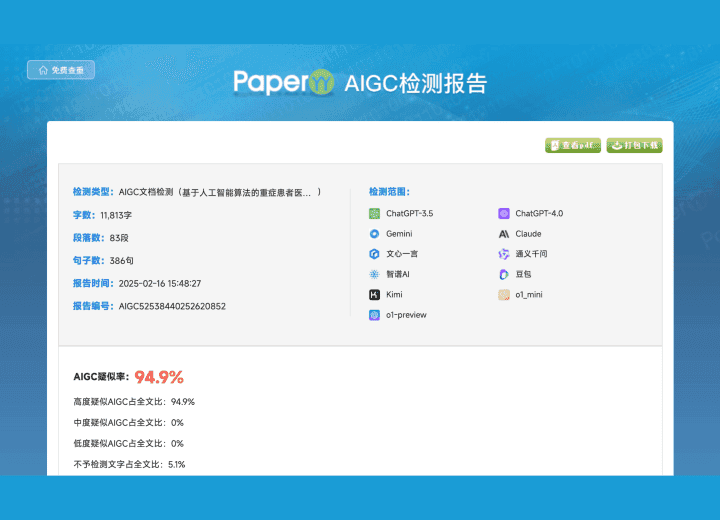Viewport: 720px width, 520px height.
Task: Click the Claude icon
Action: (x=504, y=234)
